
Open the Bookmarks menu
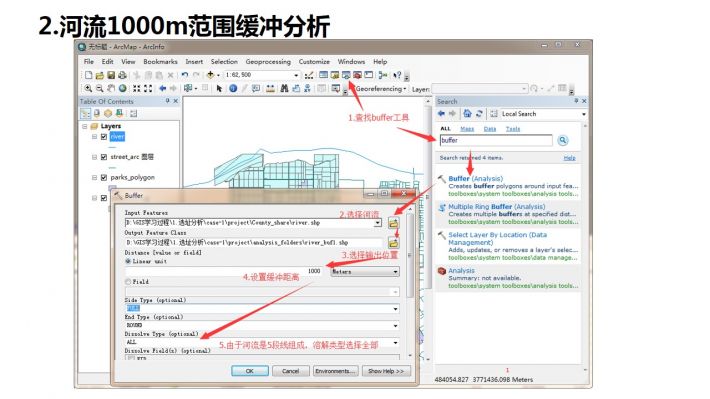160,62
